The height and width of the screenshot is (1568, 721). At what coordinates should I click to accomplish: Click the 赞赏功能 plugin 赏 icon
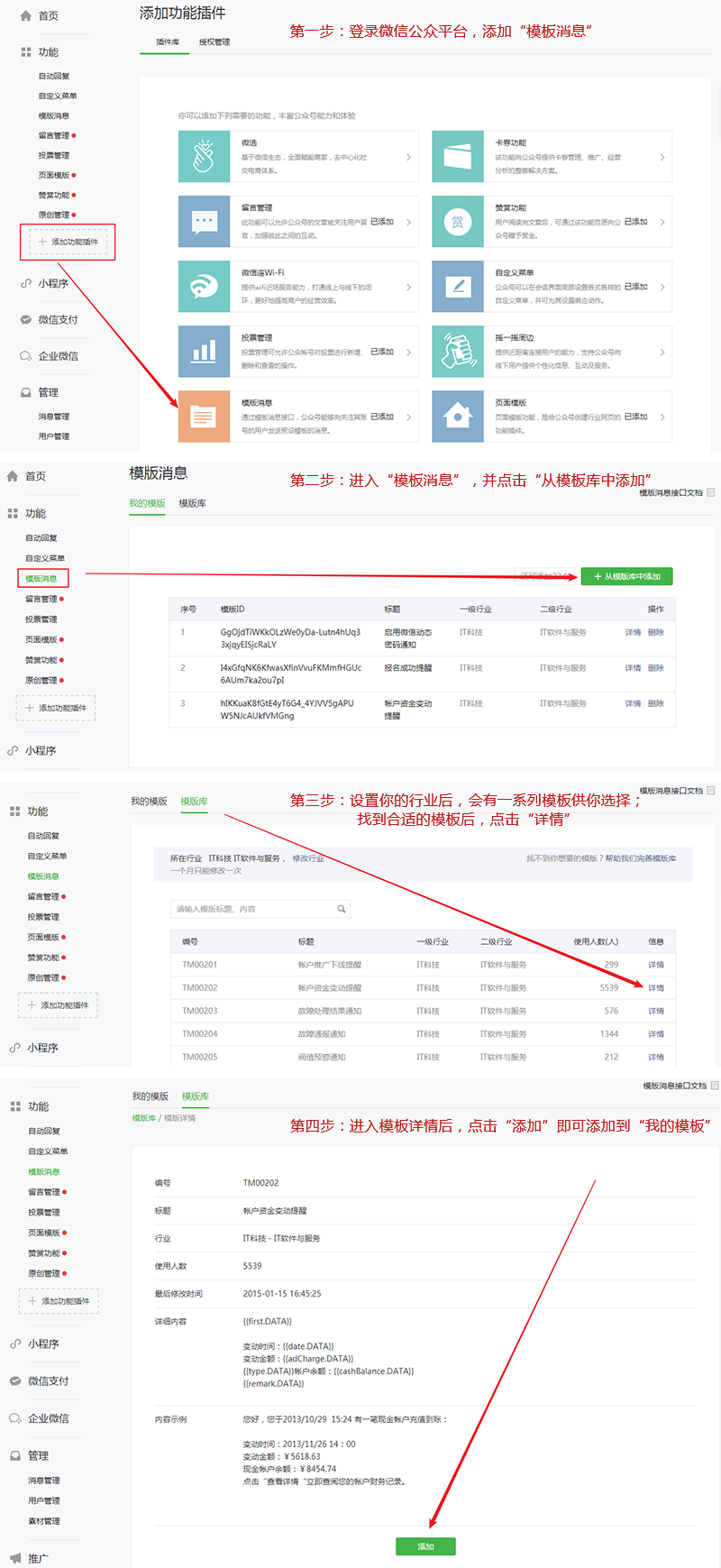(458, 222)
